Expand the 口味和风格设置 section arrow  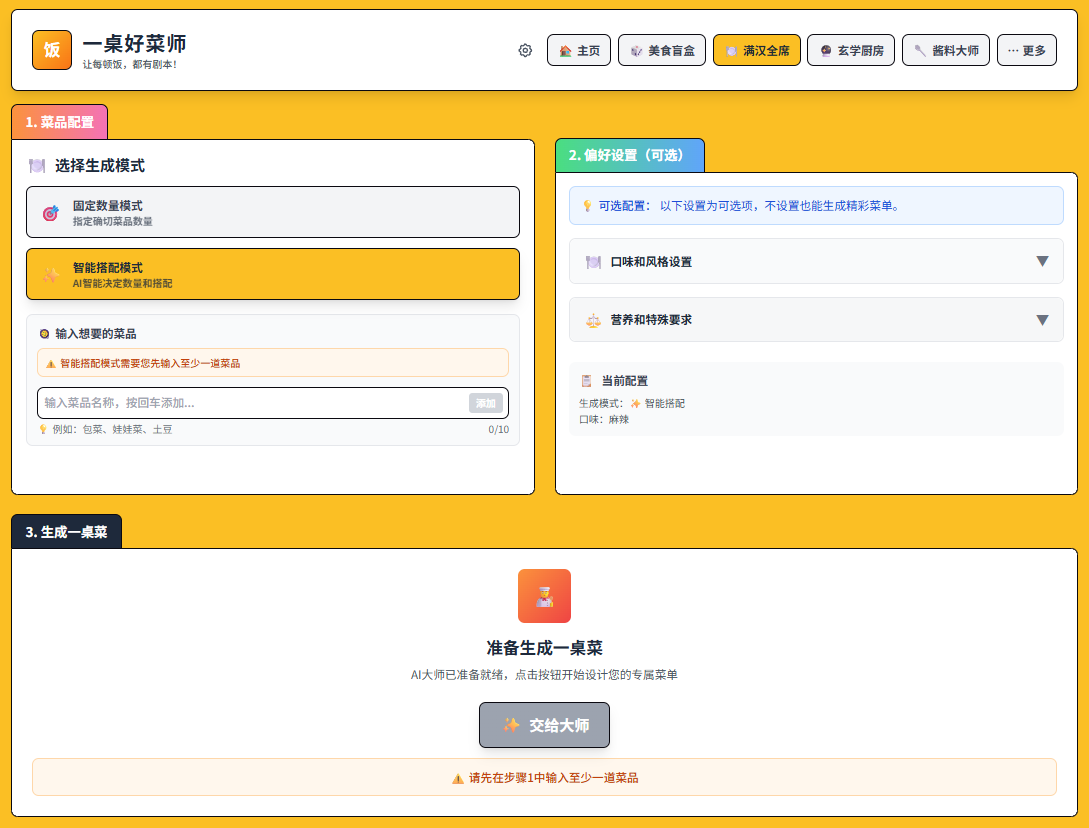tap(1042, 262)
